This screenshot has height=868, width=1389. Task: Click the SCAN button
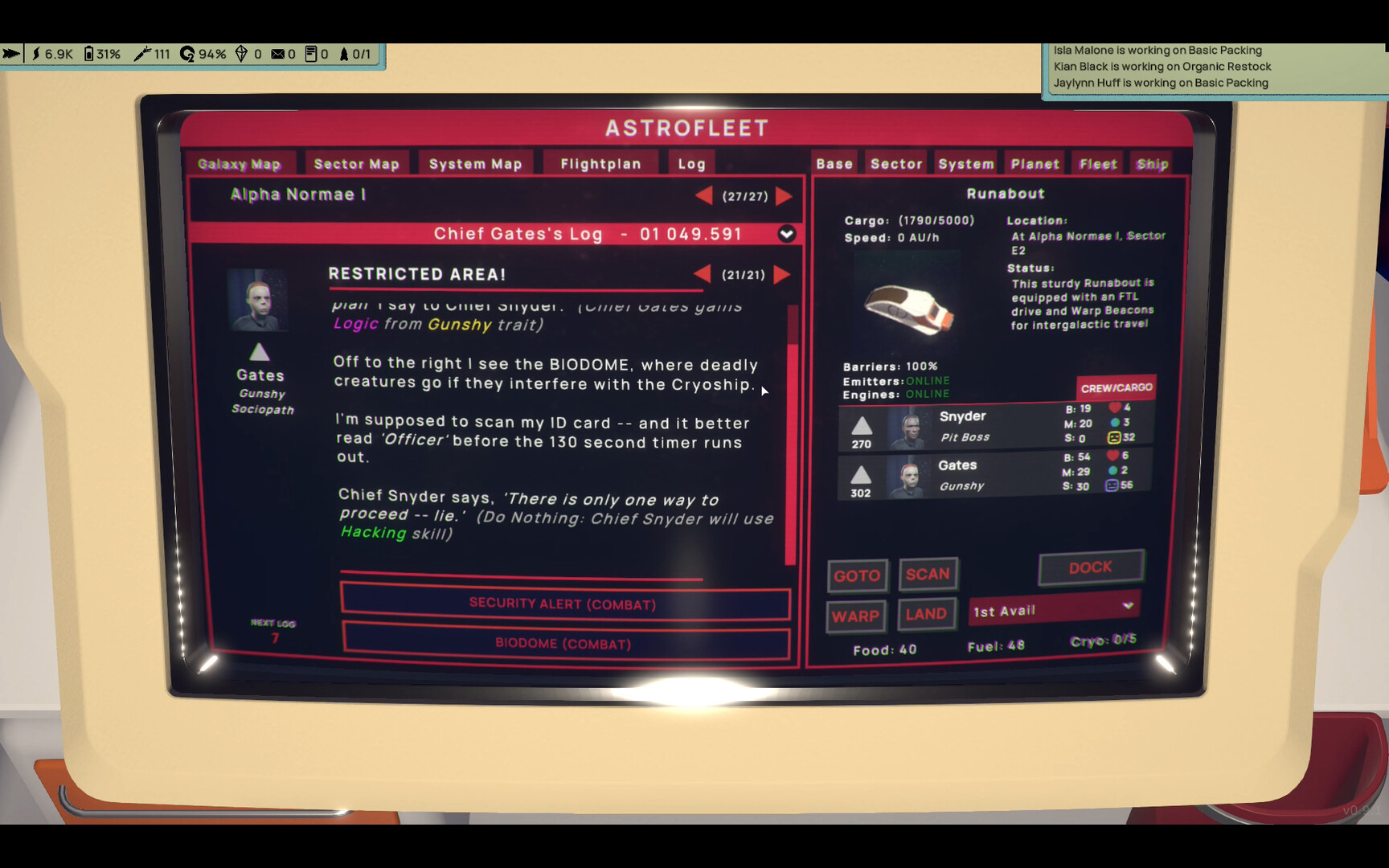[928, 574]
